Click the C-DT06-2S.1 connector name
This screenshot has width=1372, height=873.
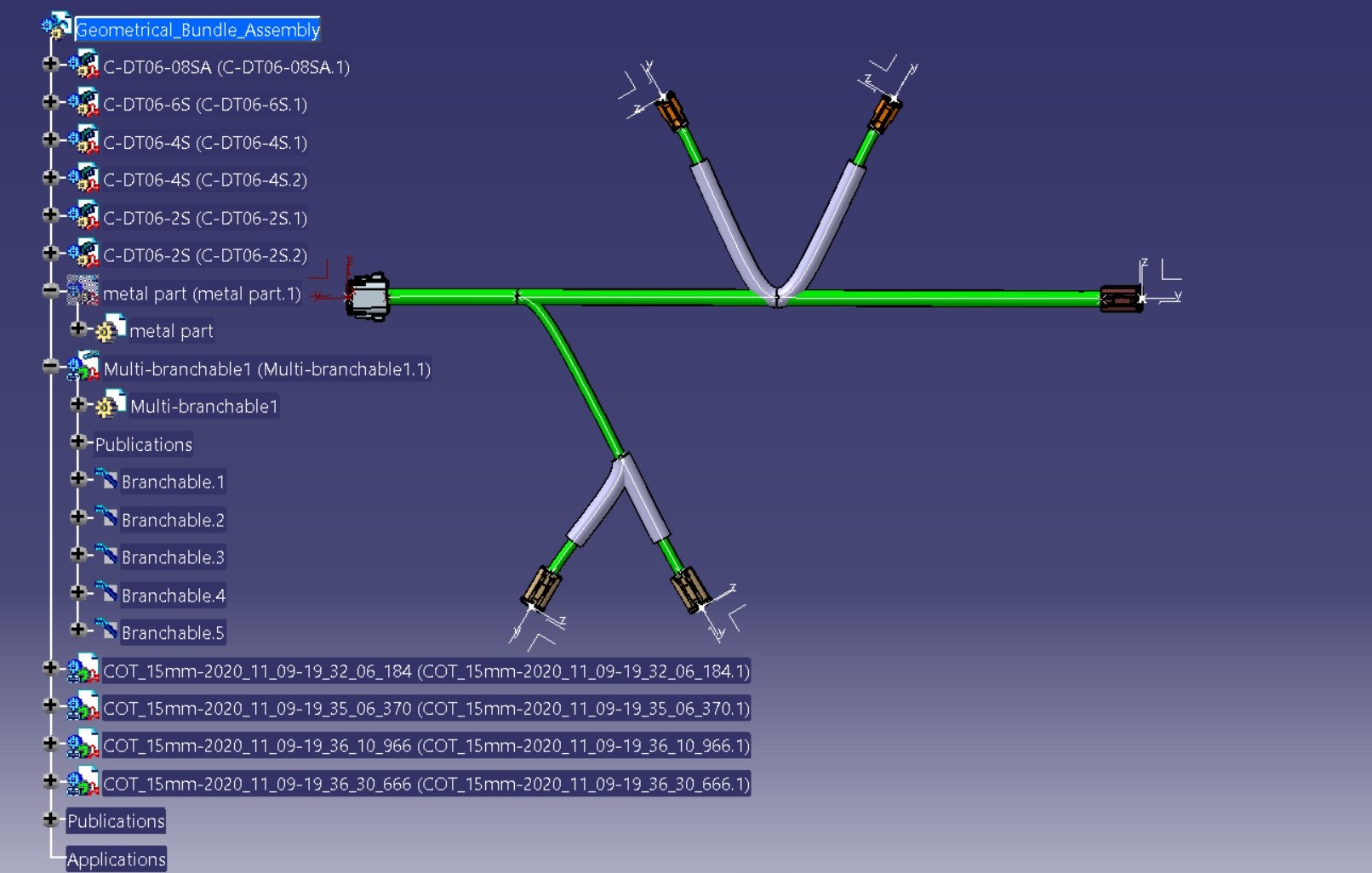(205, 218)
